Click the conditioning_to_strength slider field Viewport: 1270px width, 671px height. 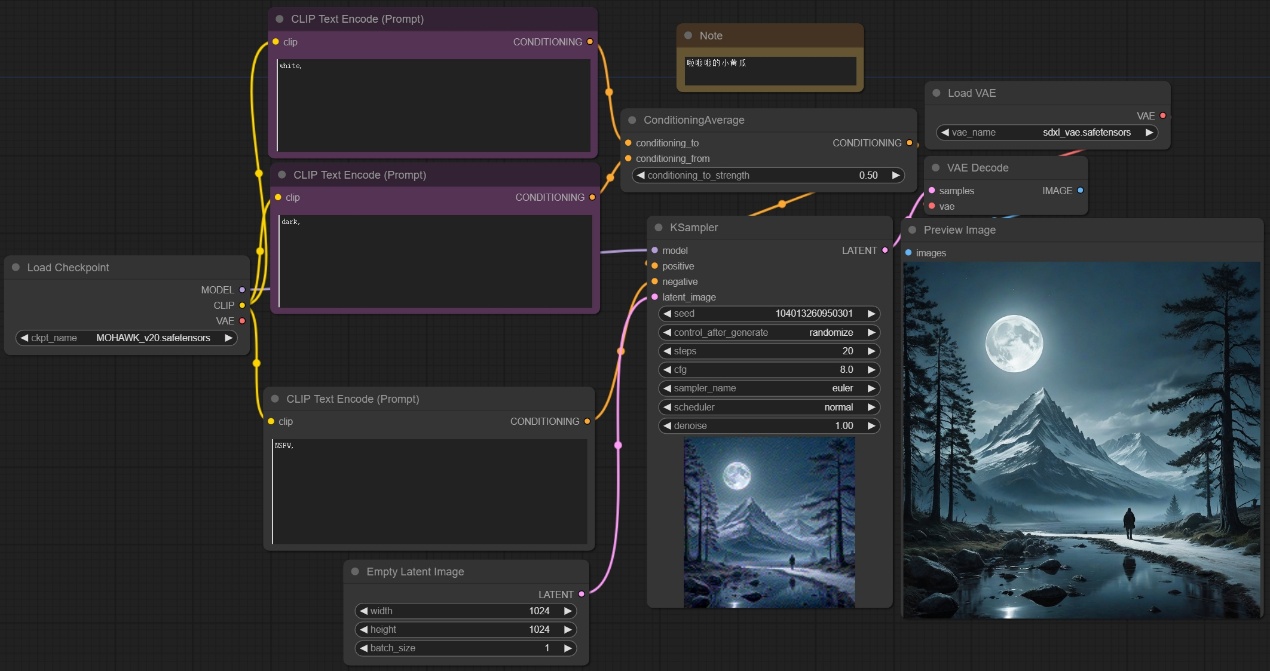[768, 175]
